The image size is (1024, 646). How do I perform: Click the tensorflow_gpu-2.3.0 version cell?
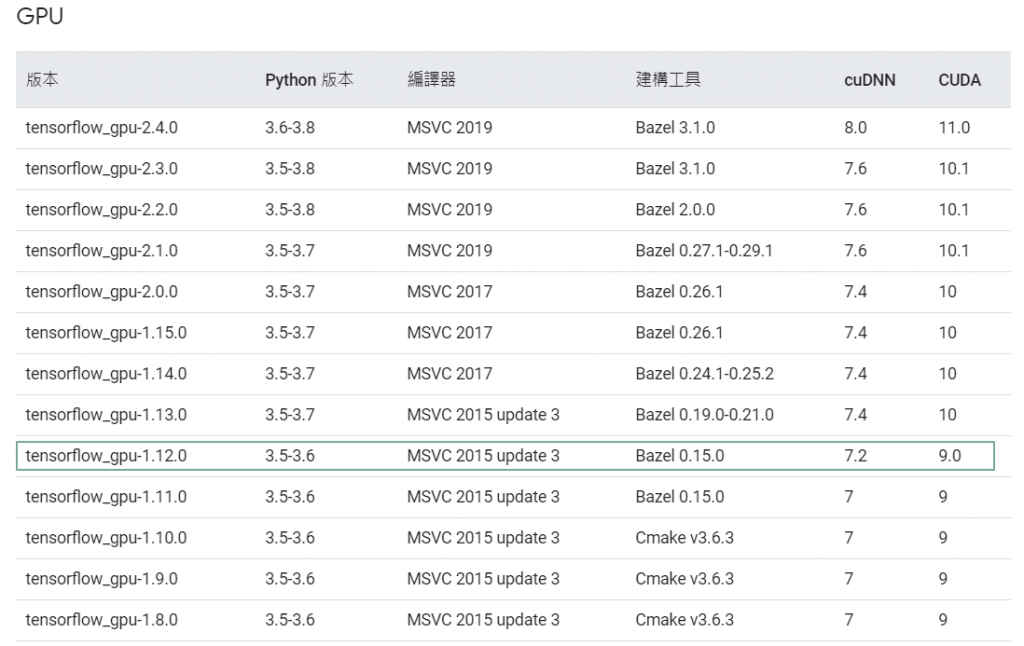click(x=101, y=169)
